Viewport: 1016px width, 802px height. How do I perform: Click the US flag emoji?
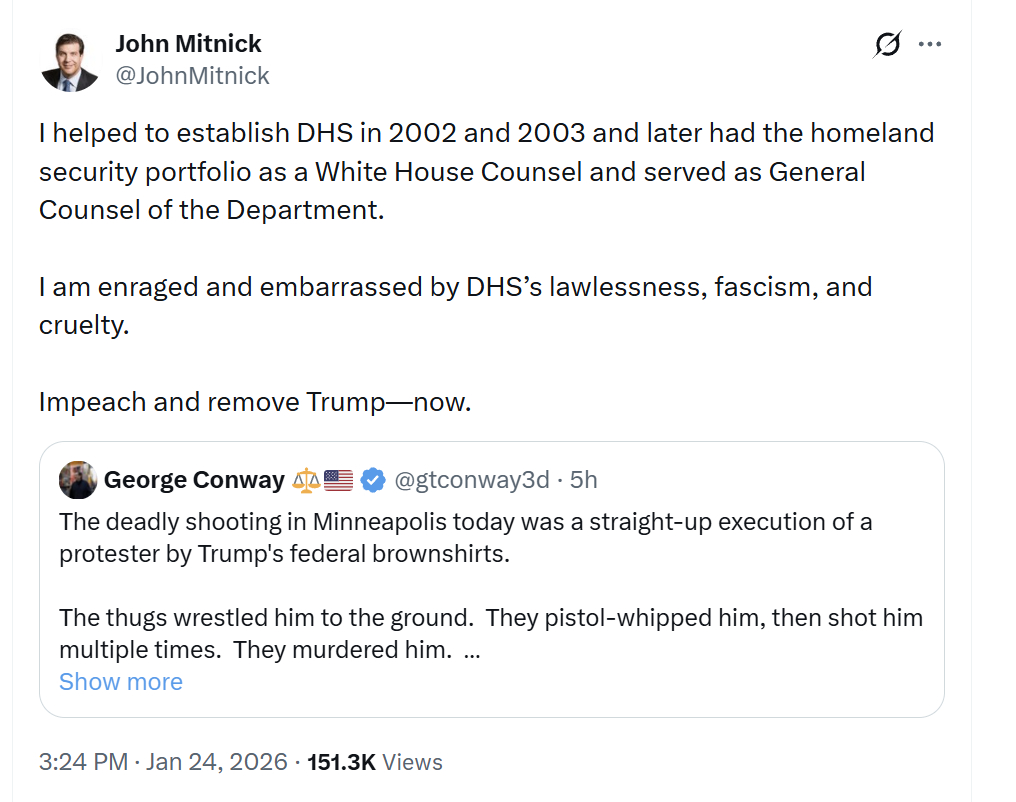pyautogui.click(x=339, y=481)
